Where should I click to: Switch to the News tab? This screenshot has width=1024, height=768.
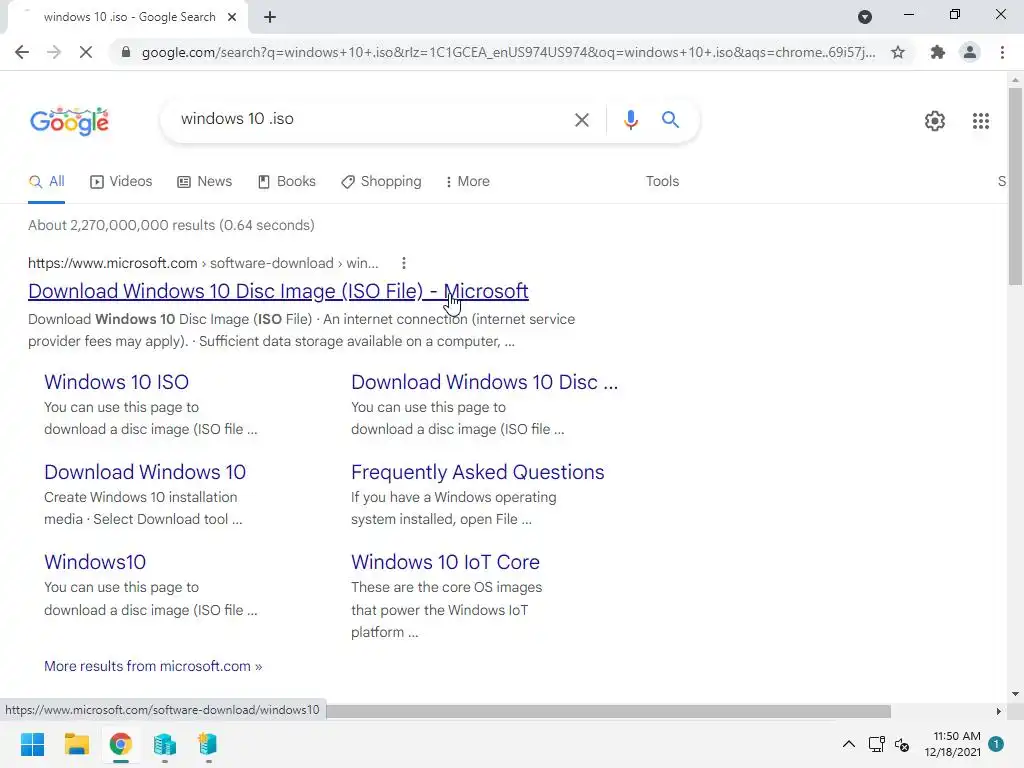[x=204, y=182]
